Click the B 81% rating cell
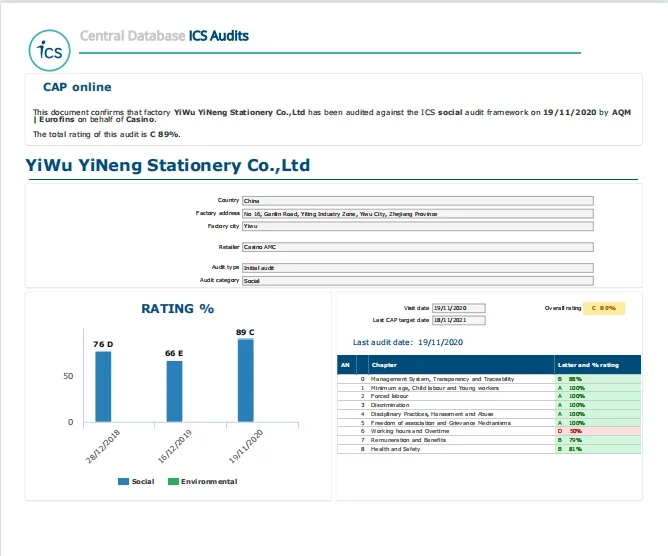 click(598, 449)
